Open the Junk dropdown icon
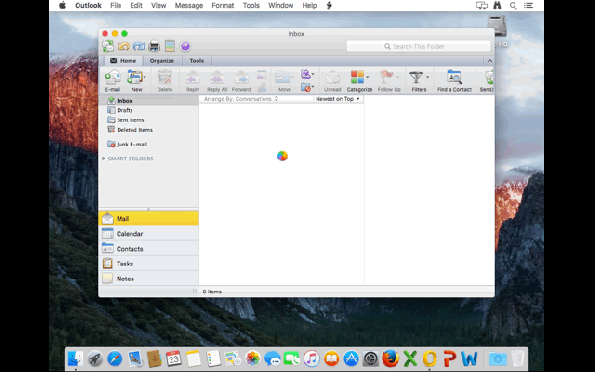 pos(307,88)
